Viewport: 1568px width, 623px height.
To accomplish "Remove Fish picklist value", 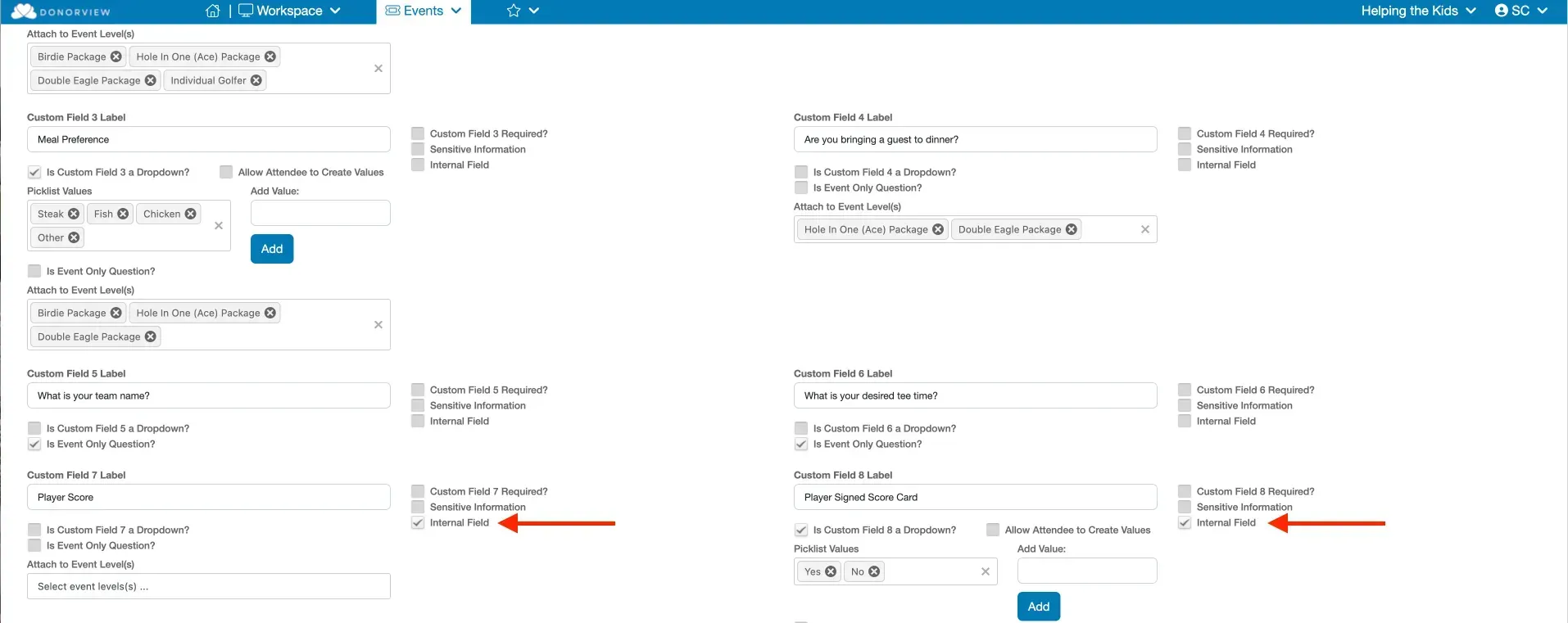I will (123, 214).
